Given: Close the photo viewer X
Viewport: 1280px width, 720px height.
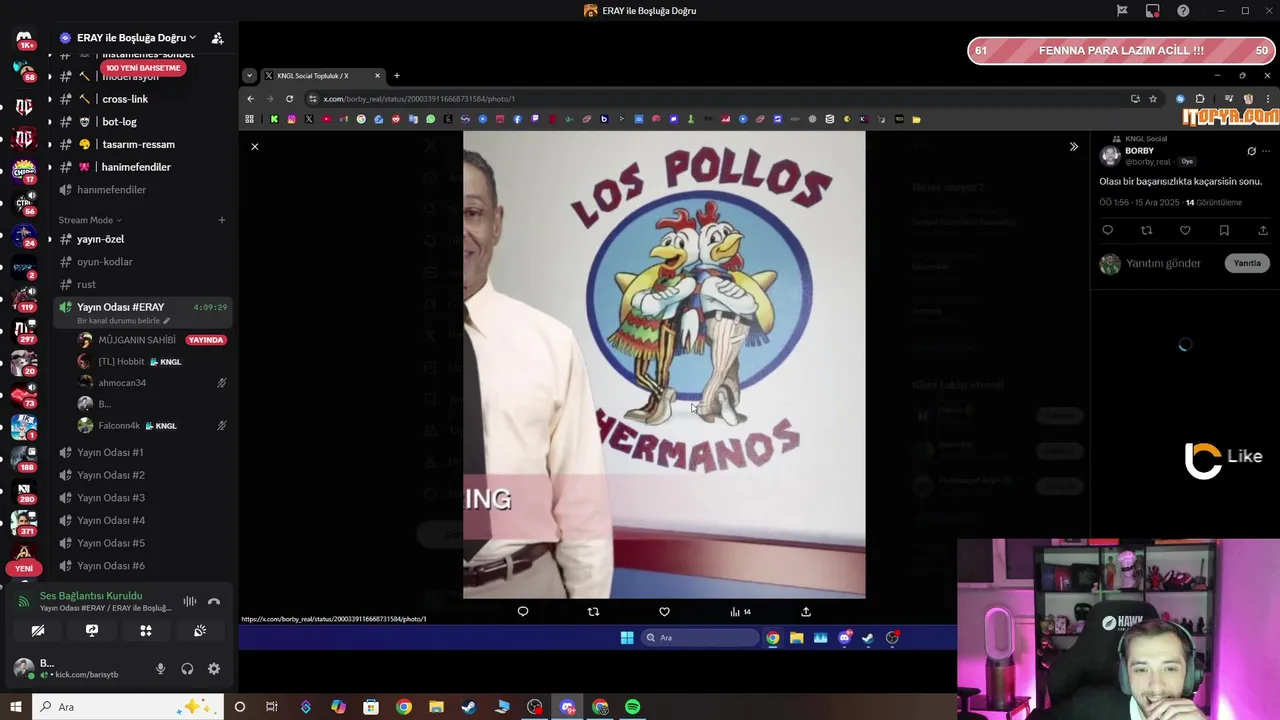Looking at the screenshot, I should [x=254, y=147].
